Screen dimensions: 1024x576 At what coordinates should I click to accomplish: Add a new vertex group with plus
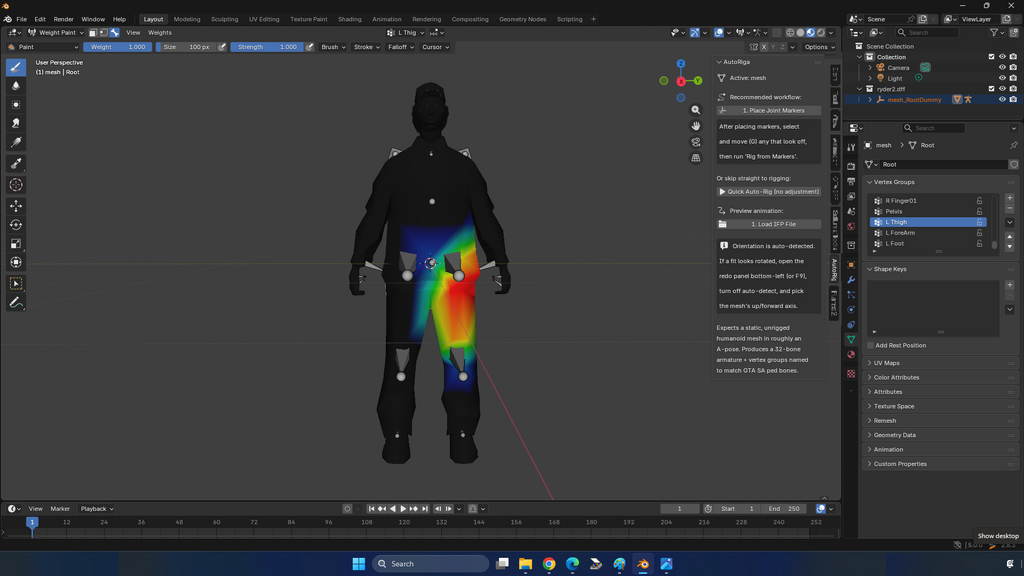(x=1010, y=198)
